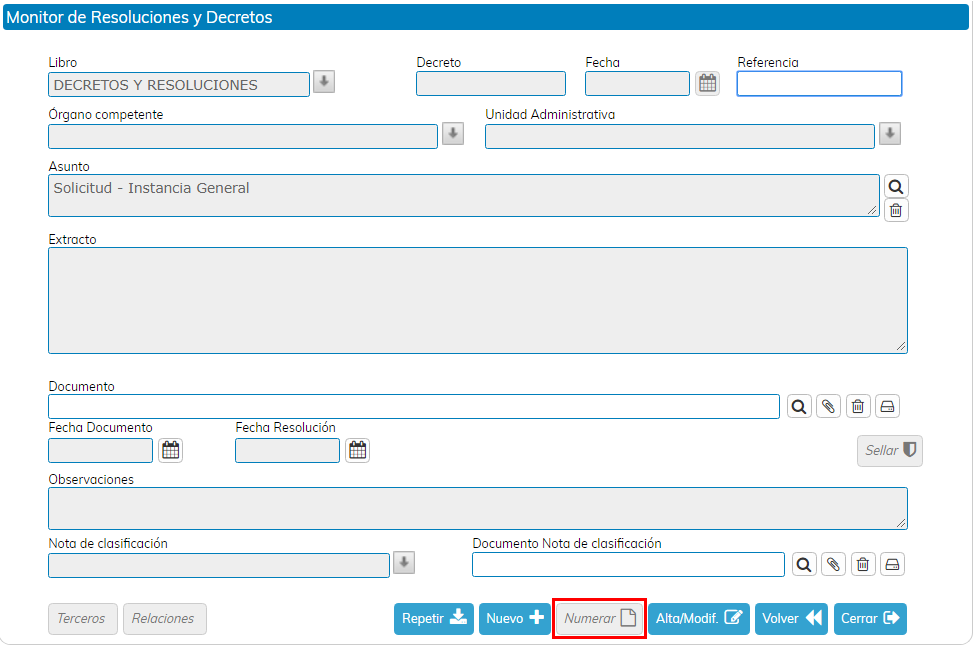Save with the Alta/Modif. button
The image size is (974, 646).
tap(699, 619)
